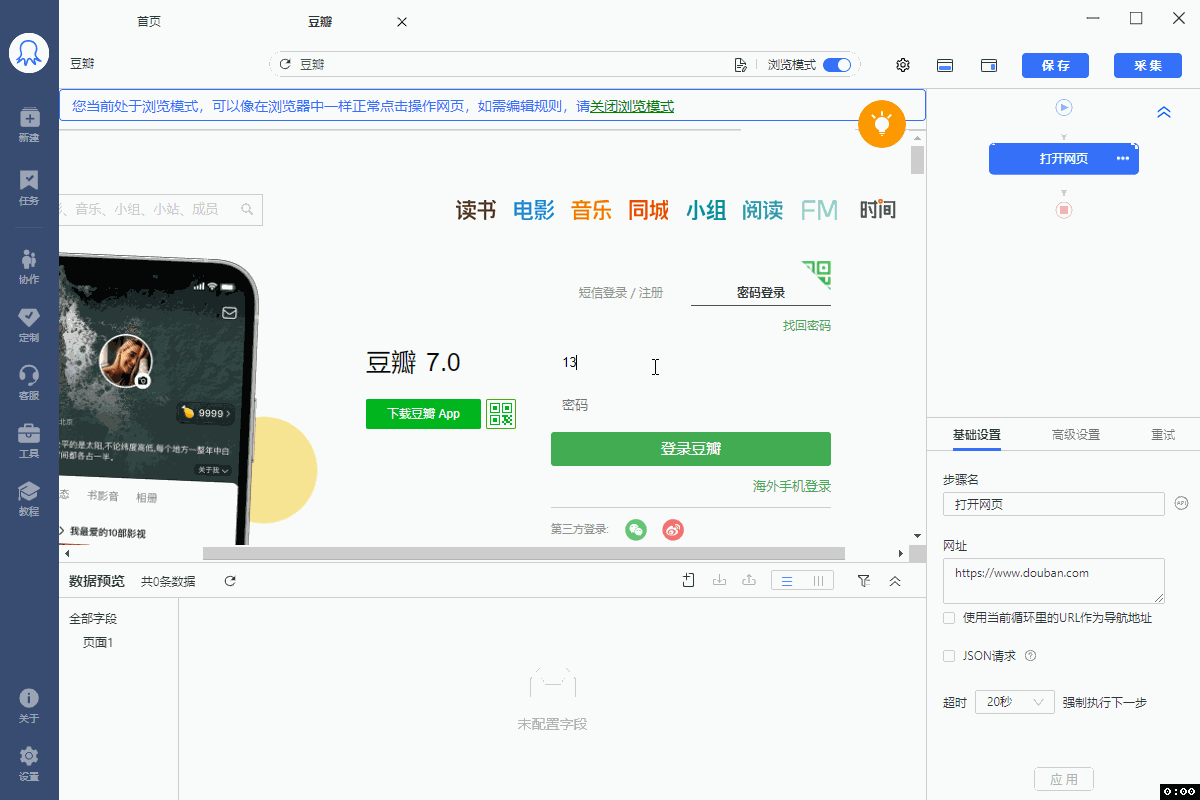
Task: Click the filter icon in data preview
Action: pos(864,580)
